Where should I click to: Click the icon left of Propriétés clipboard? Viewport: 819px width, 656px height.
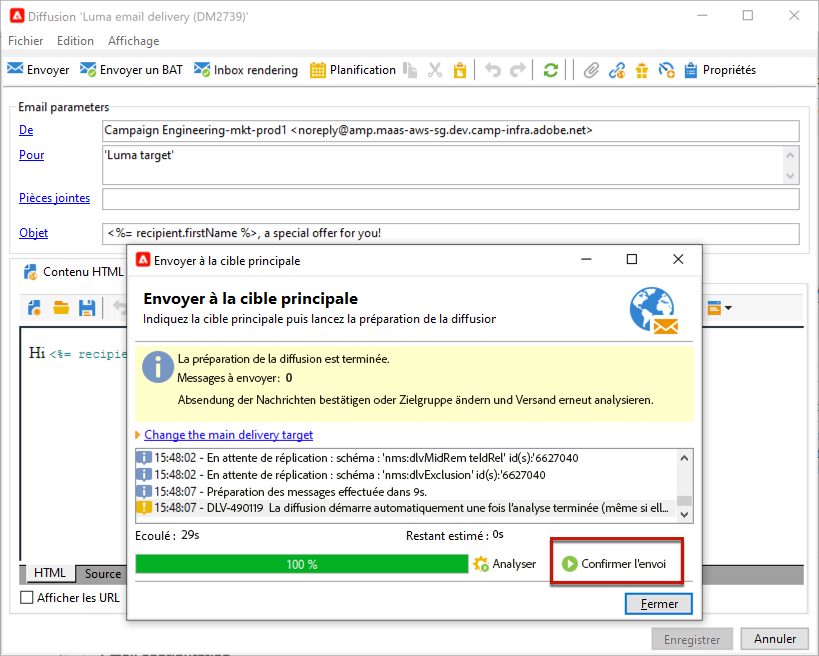click(x=666, y=70)
